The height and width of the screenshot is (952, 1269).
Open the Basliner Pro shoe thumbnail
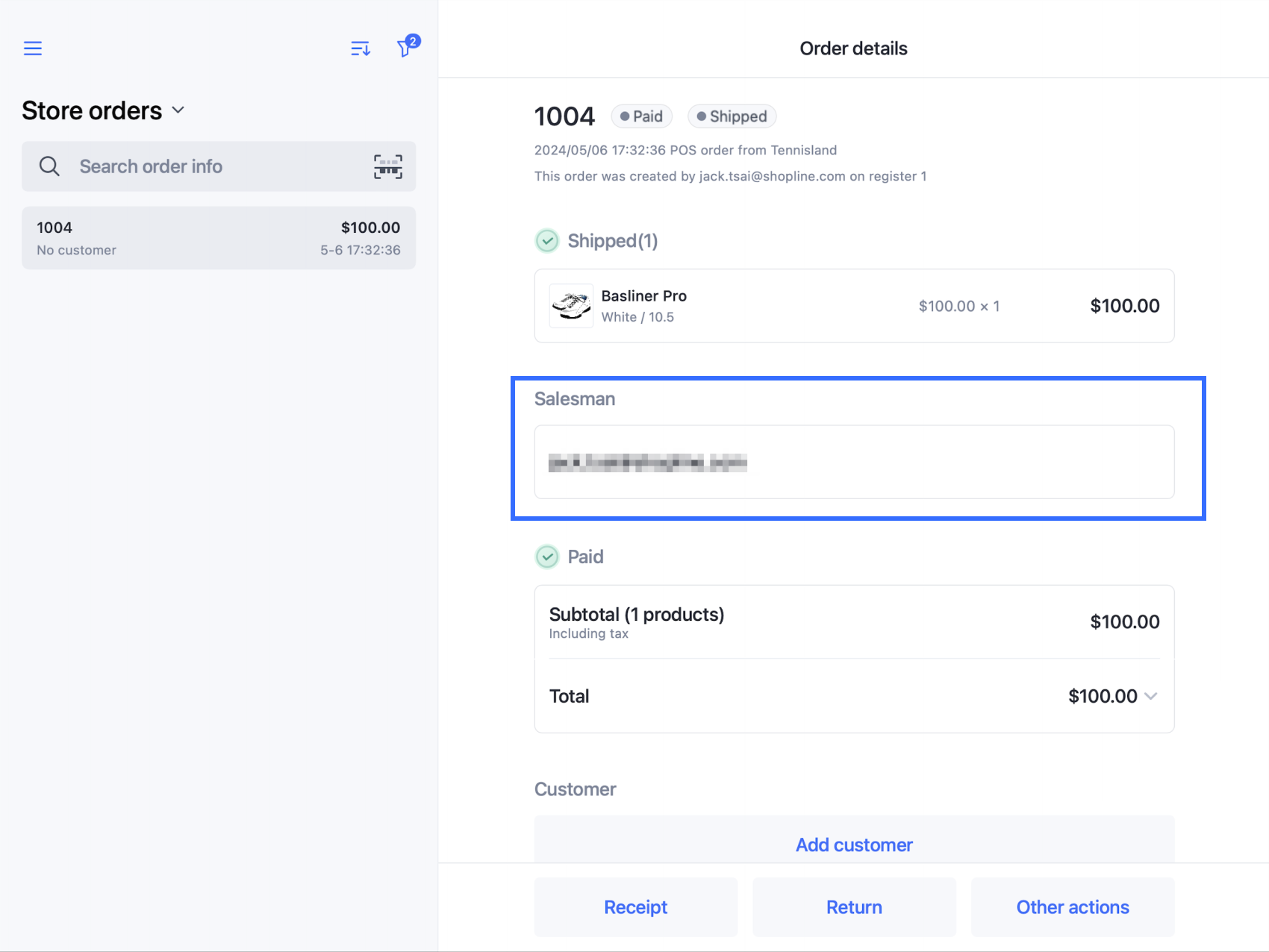coord(571,306)
